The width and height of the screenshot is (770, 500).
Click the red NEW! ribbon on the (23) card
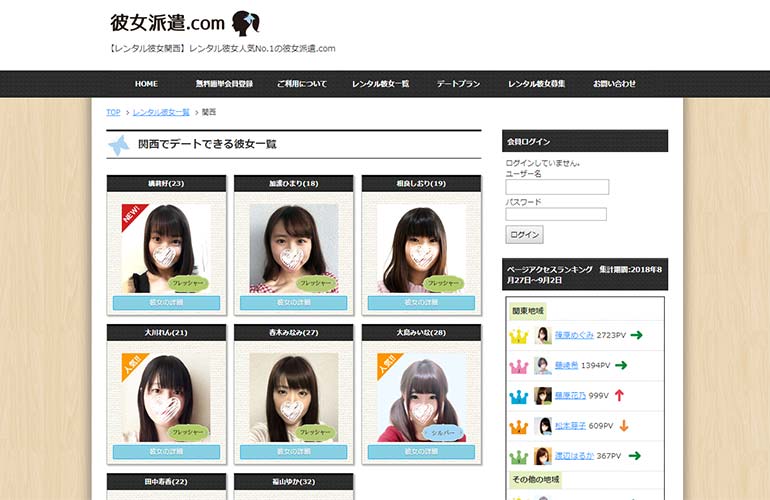pos(132,215)
